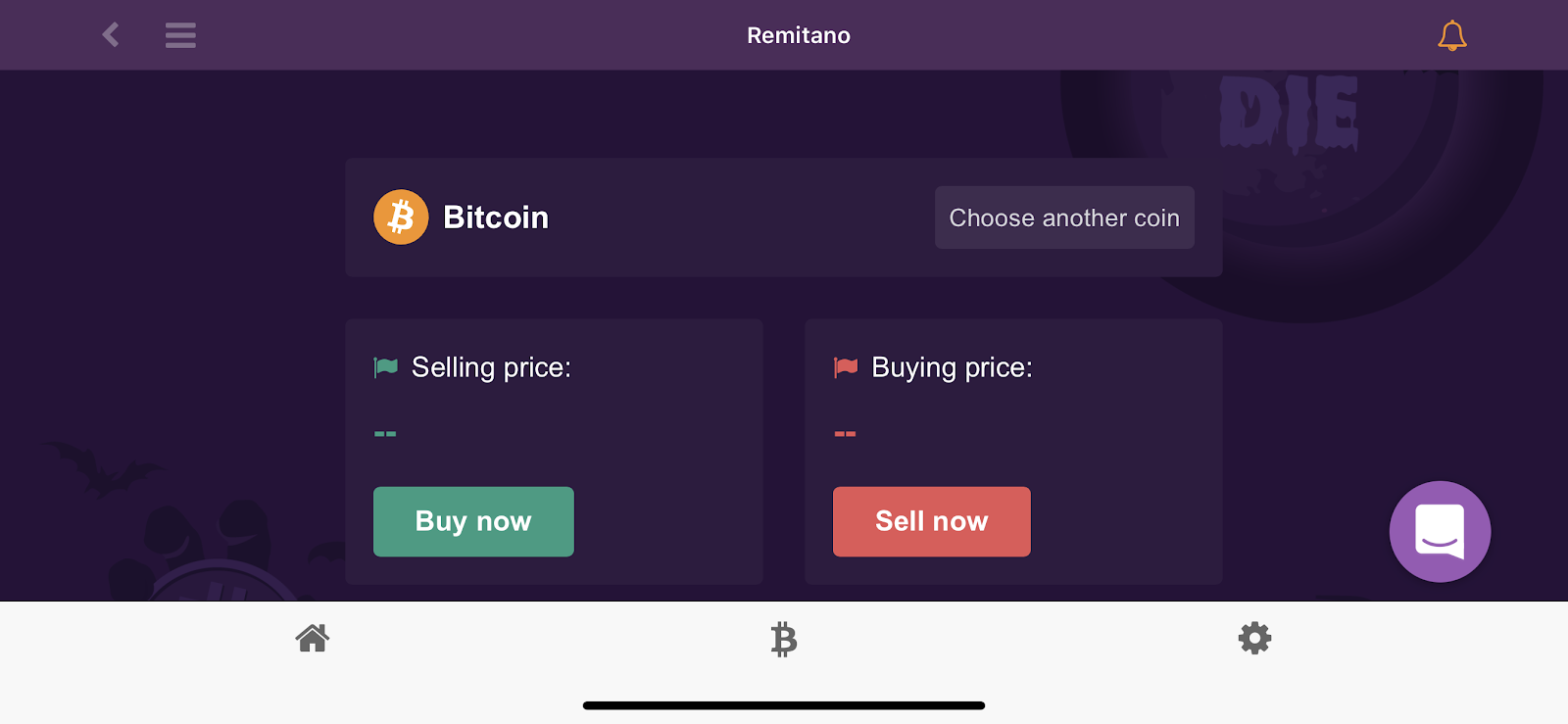Tap the Home icon in bottom bar
The height and width of the screenshot is (724, 1568).
point(312,638)
